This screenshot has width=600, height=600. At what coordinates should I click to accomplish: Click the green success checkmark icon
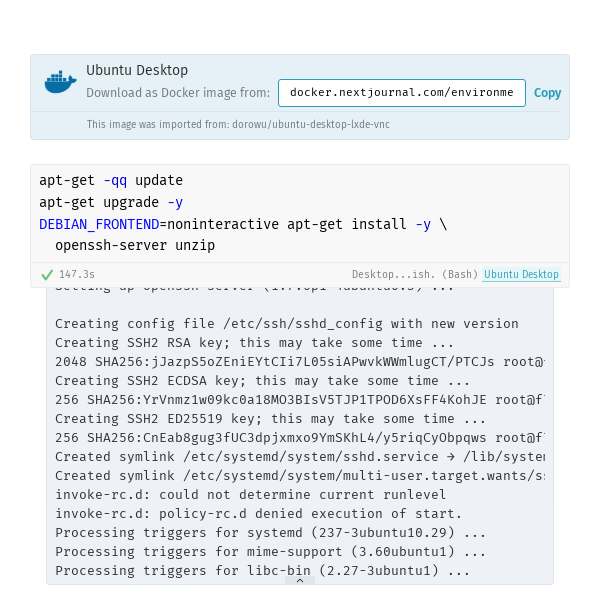pos(47,275)
